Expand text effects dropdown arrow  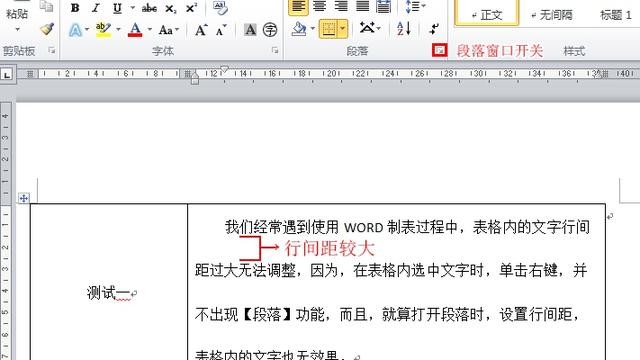87,30
